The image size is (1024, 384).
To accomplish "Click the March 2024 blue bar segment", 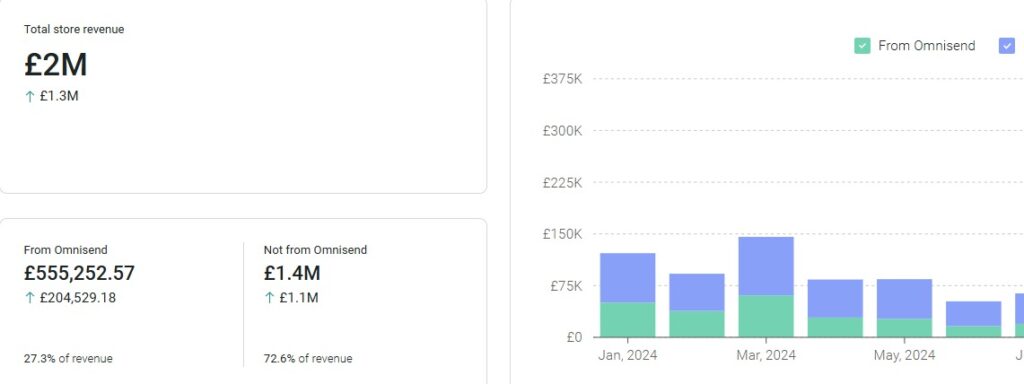I will click(766, 266).
